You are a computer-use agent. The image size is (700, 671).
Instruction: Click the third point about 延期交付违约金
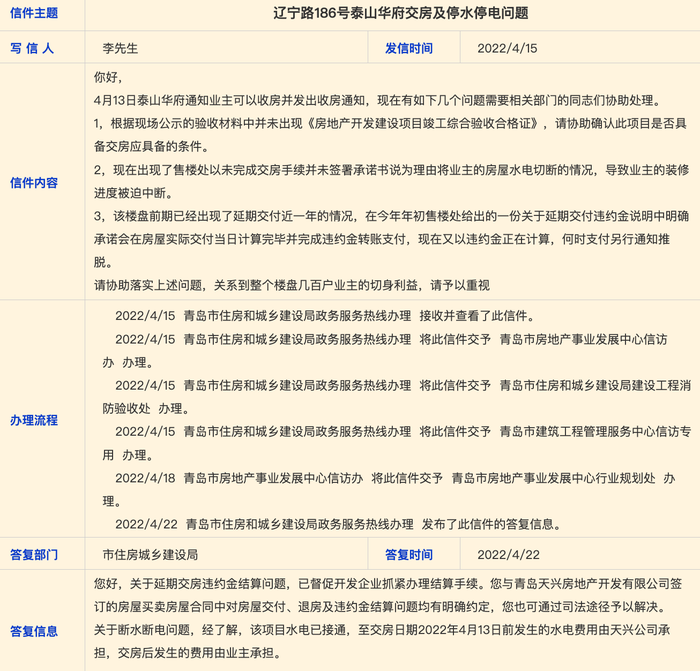[391, 239]
